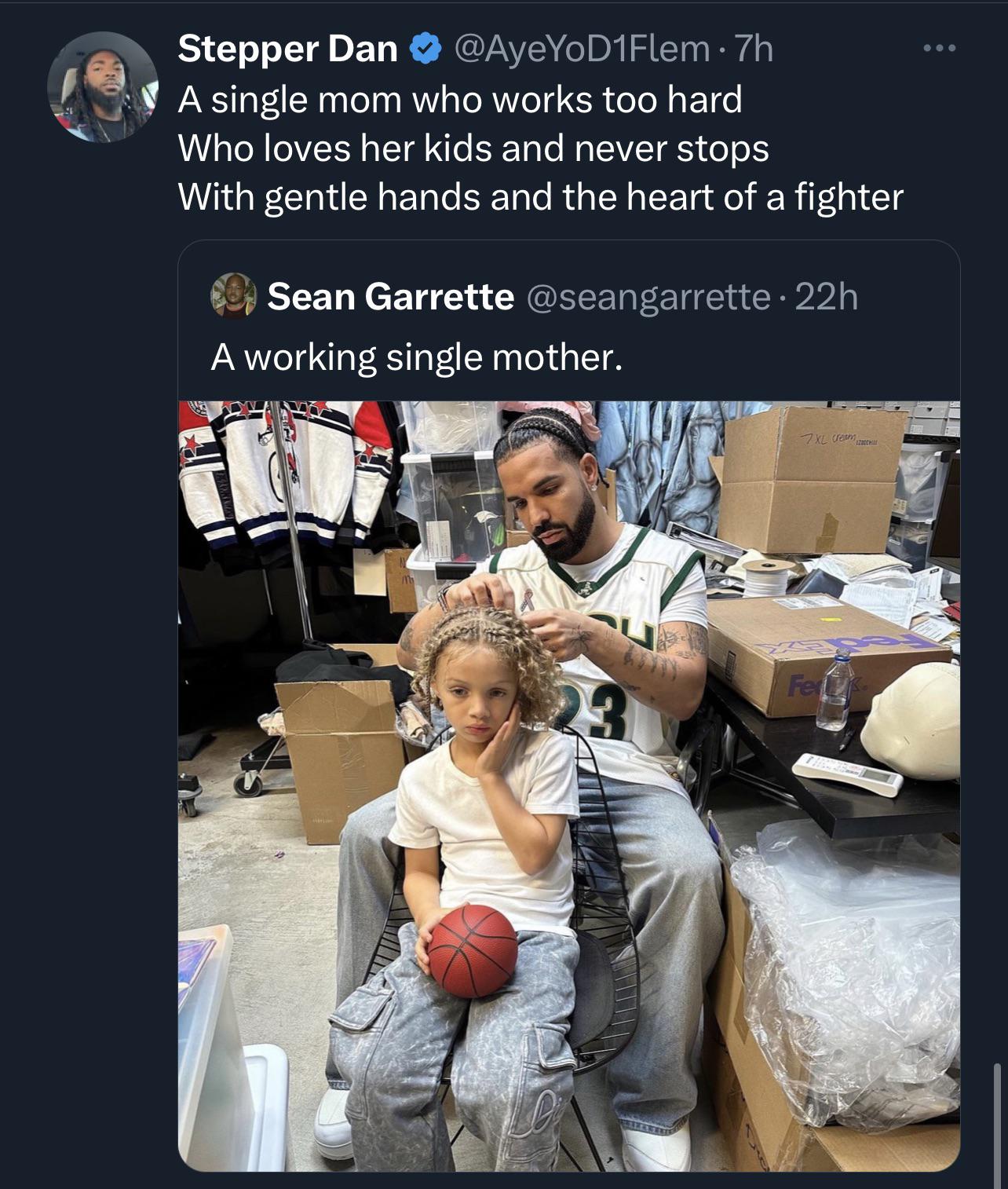Click the Stepper Dan display name
The image size is (1008, 1189).
point(288,49)
